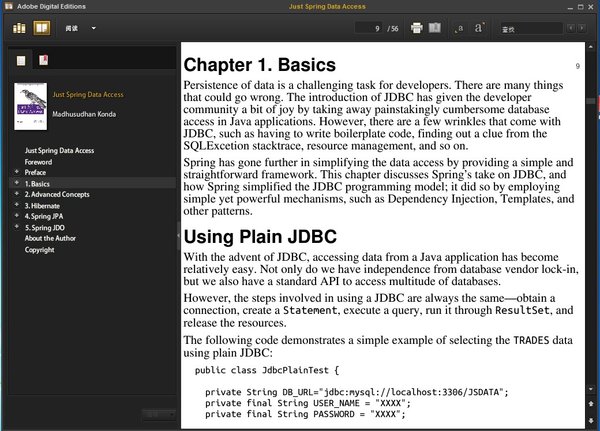Screen dimensions: 600x431
Task: Click the page number 9 margin label
Action: (578, 66)
